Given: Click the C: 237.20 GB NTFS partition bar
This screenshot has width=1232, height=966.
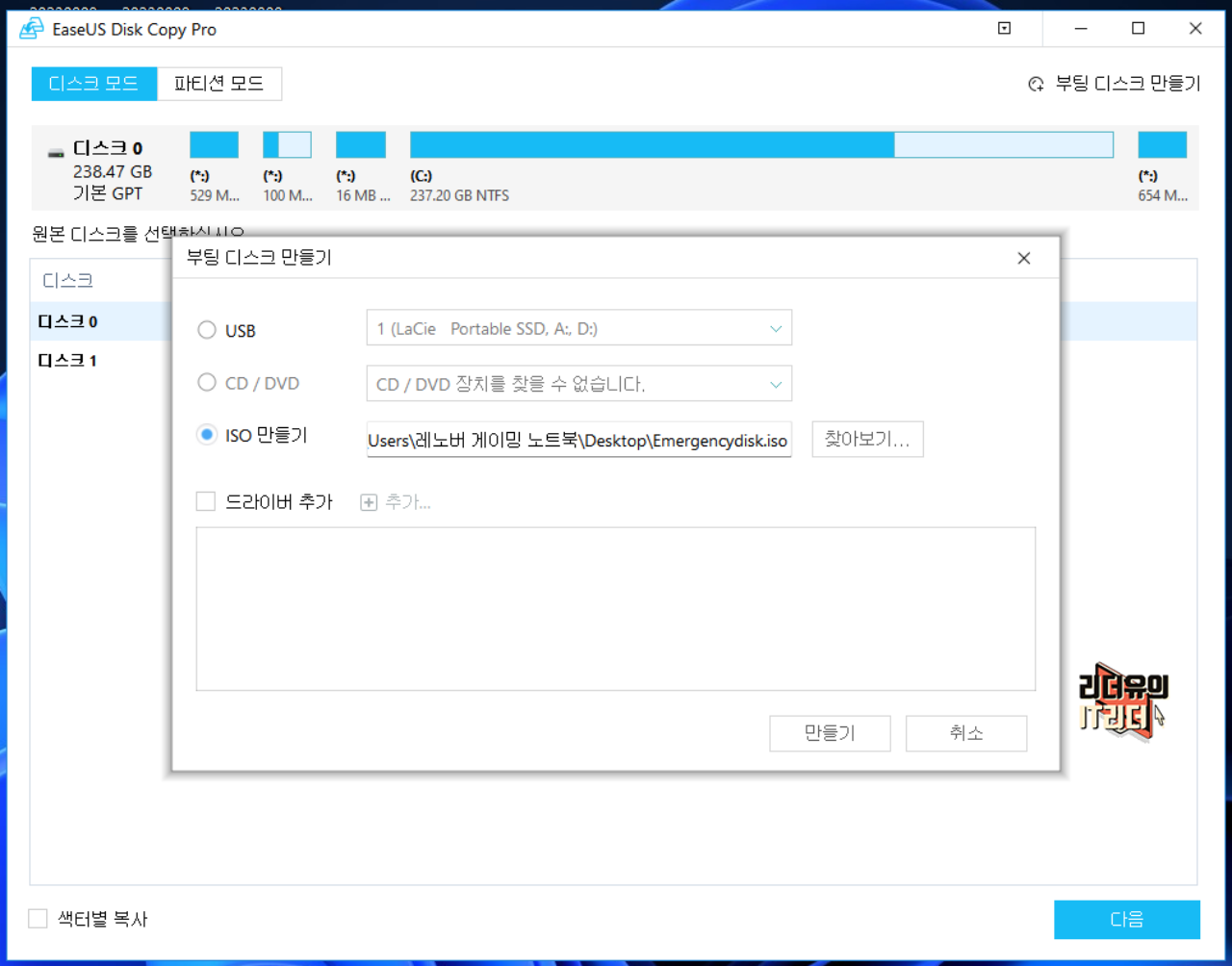Looking at the screenshot, I should click(761, 145).
